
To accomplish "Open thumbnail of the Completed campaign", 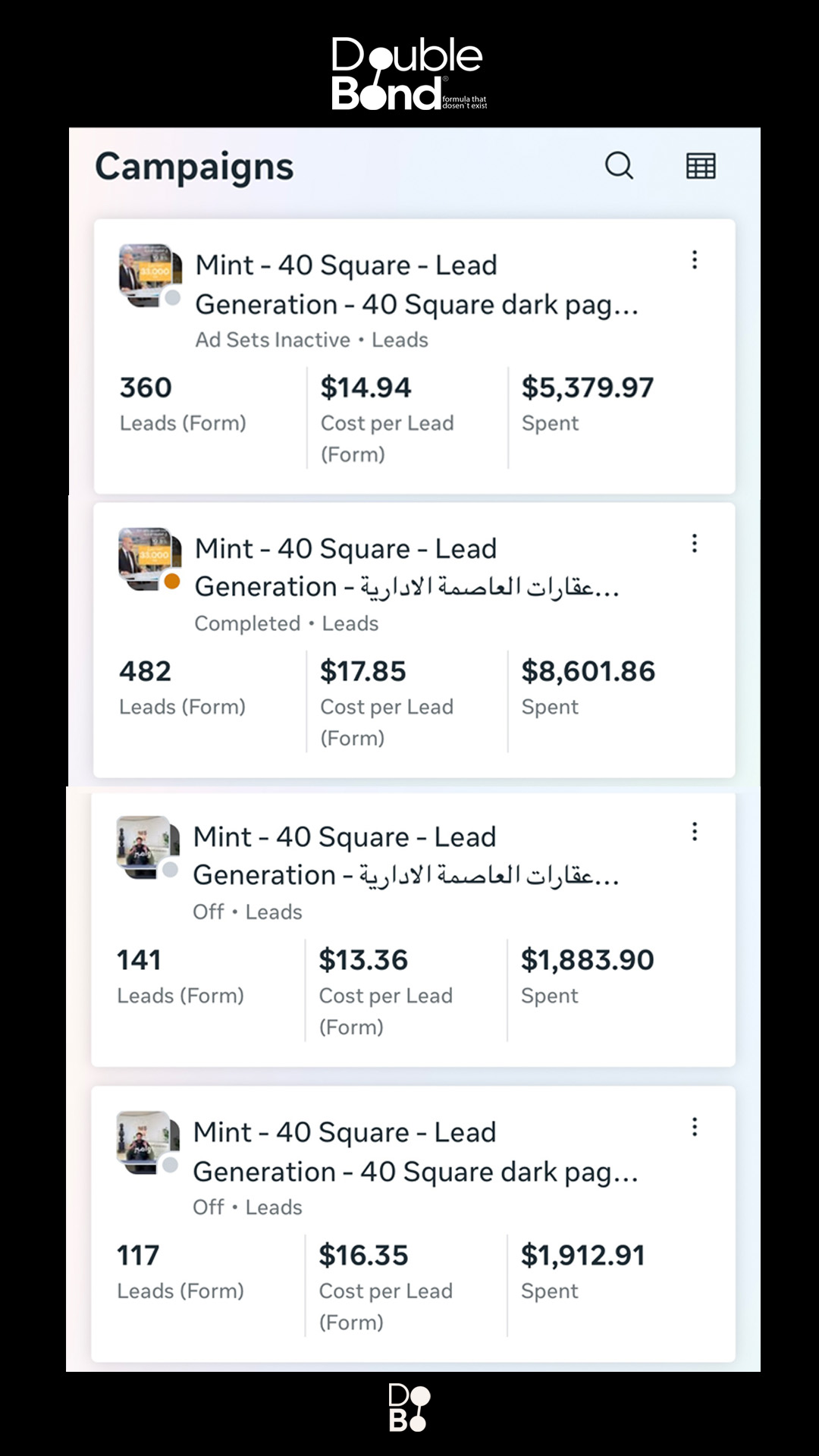I will (149, 558).
